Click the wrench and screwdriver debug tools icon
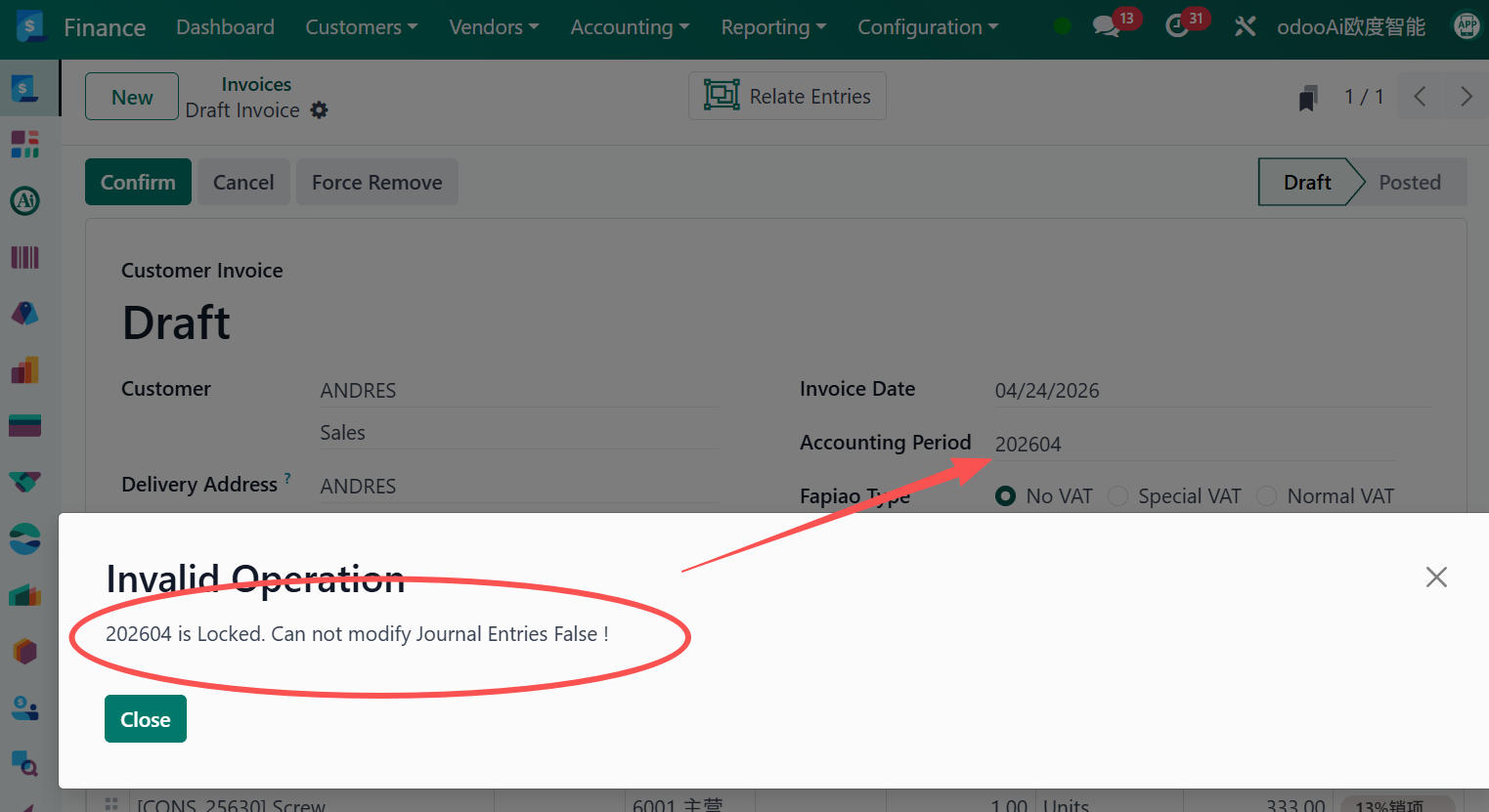1489x812 pixels. pyautogui.click(x=1245, y=26)
